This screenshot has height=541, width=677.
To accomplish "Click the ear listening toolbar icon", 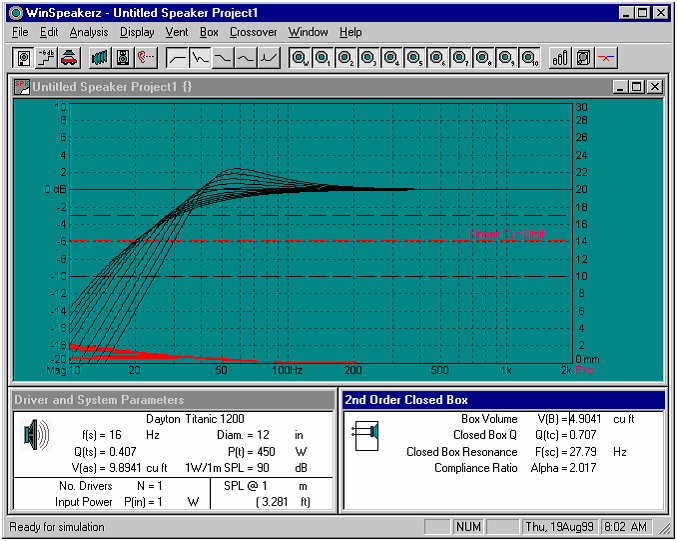I will click(146, 57).
